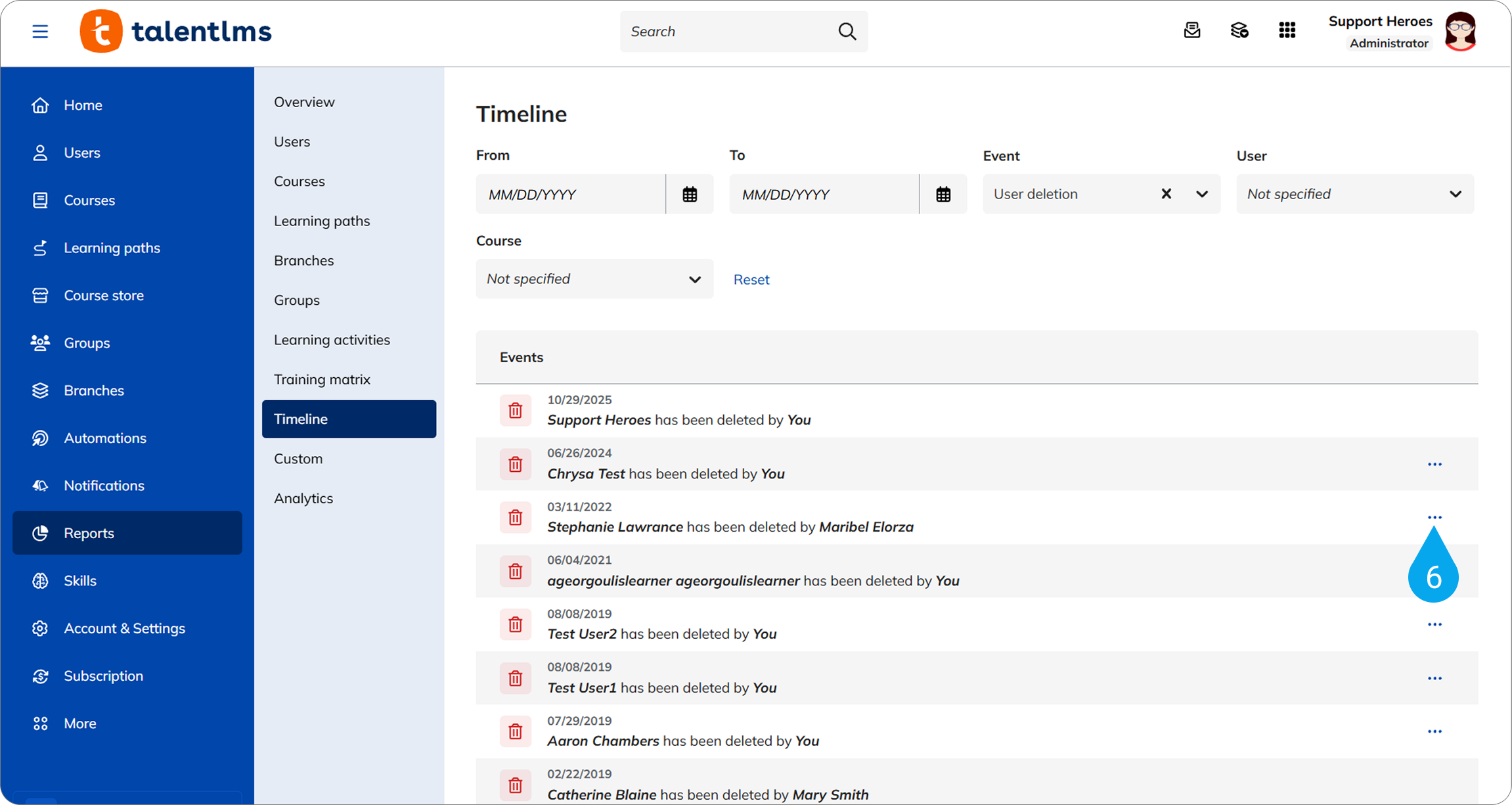Open the apps grid icon
Screen dimensions: 1512x805
[1287, 30]
